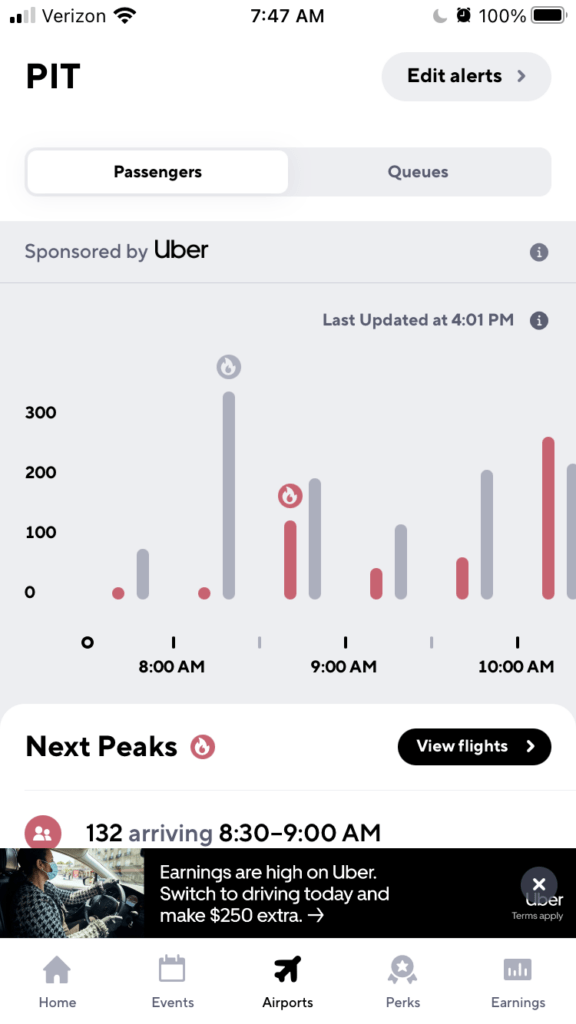Switch to the Passengers segment
576x1024 pixels.
click(157, 172)
